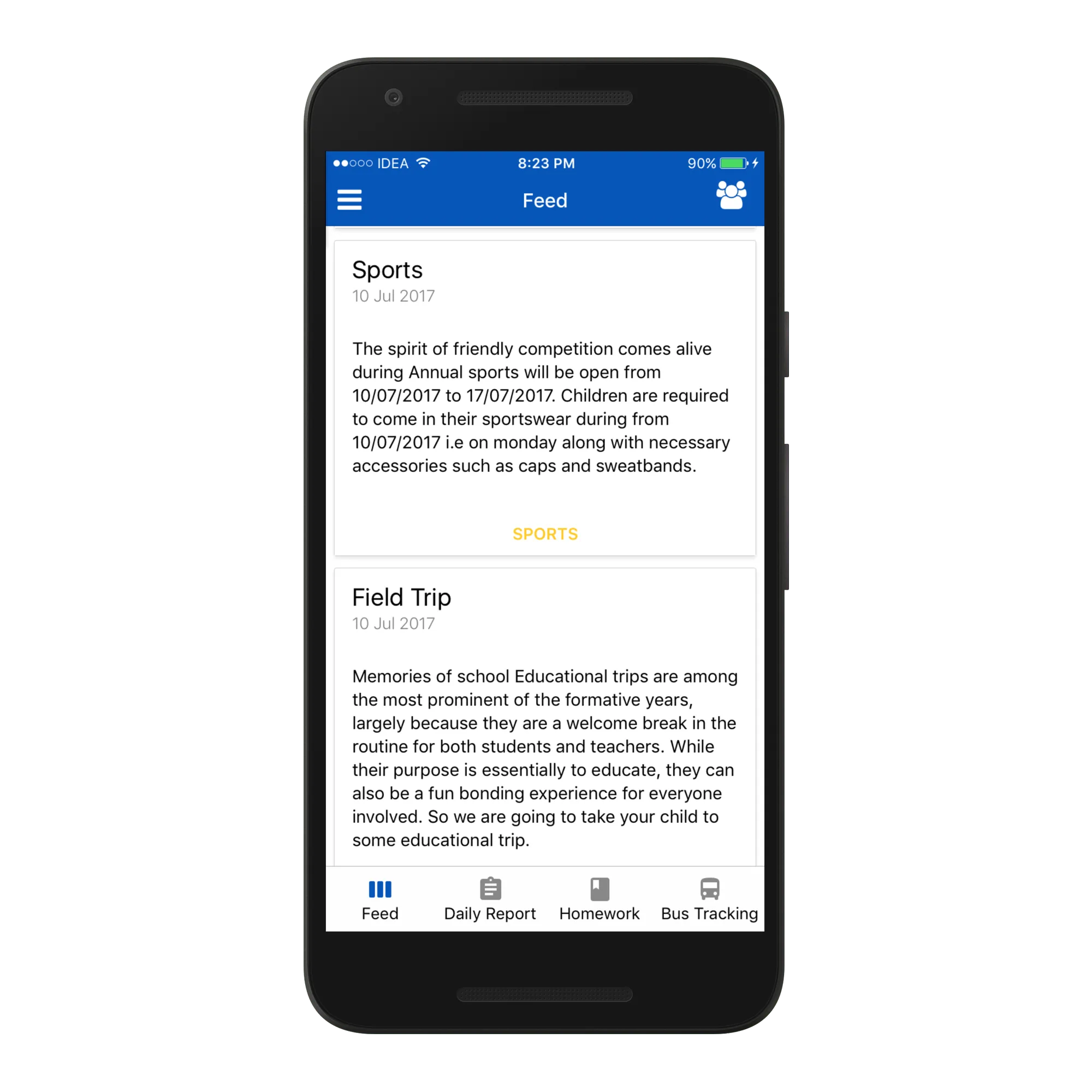Scroll down to see more feed items

point(545,750)
